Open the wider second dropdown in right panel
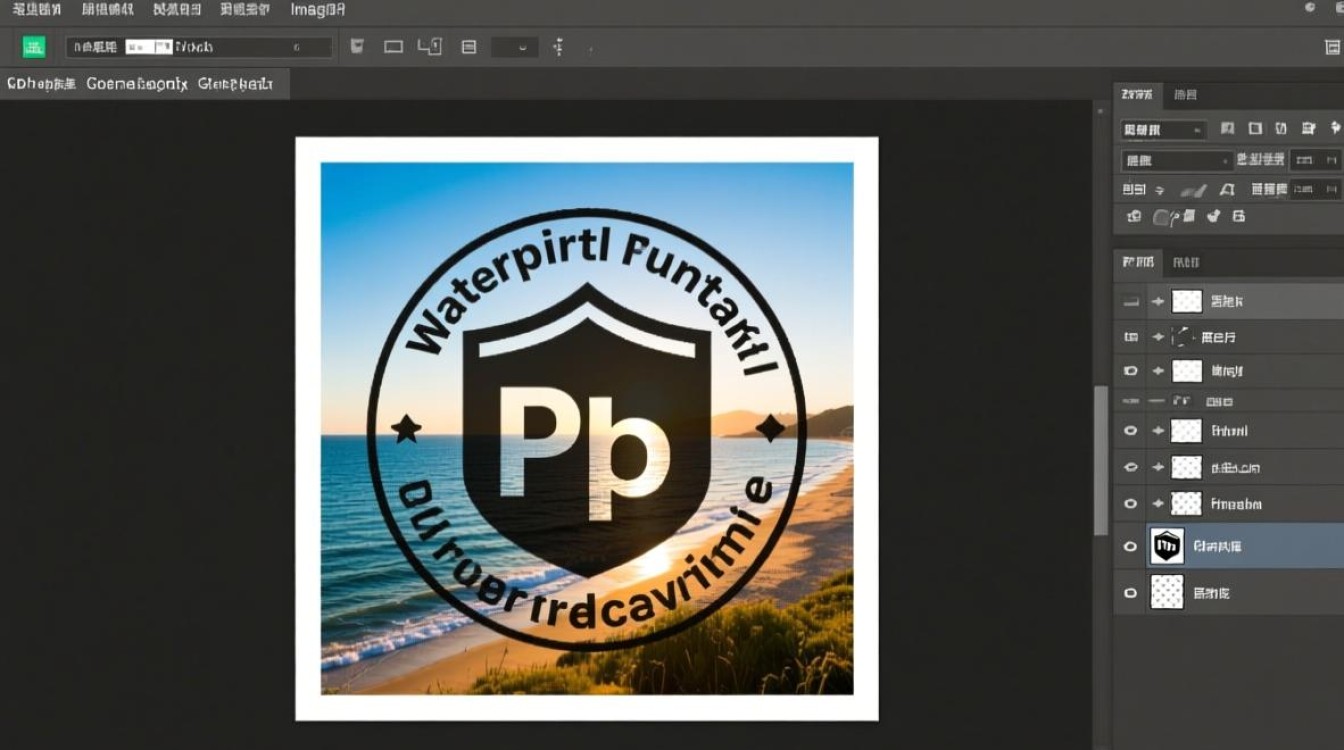Viewport: 1344px width, 750px height. 1177,160
